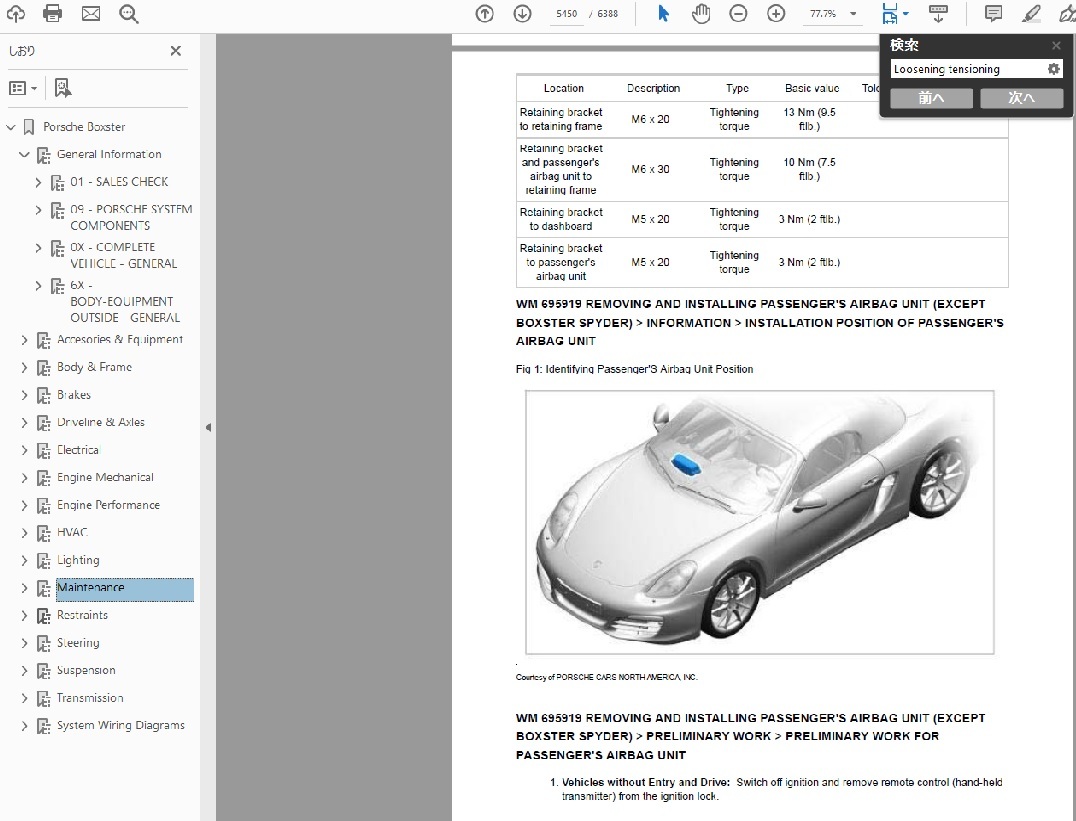Expand 6X - BODY-EQUIPMENT OUTSIDE

click(38, 286)
